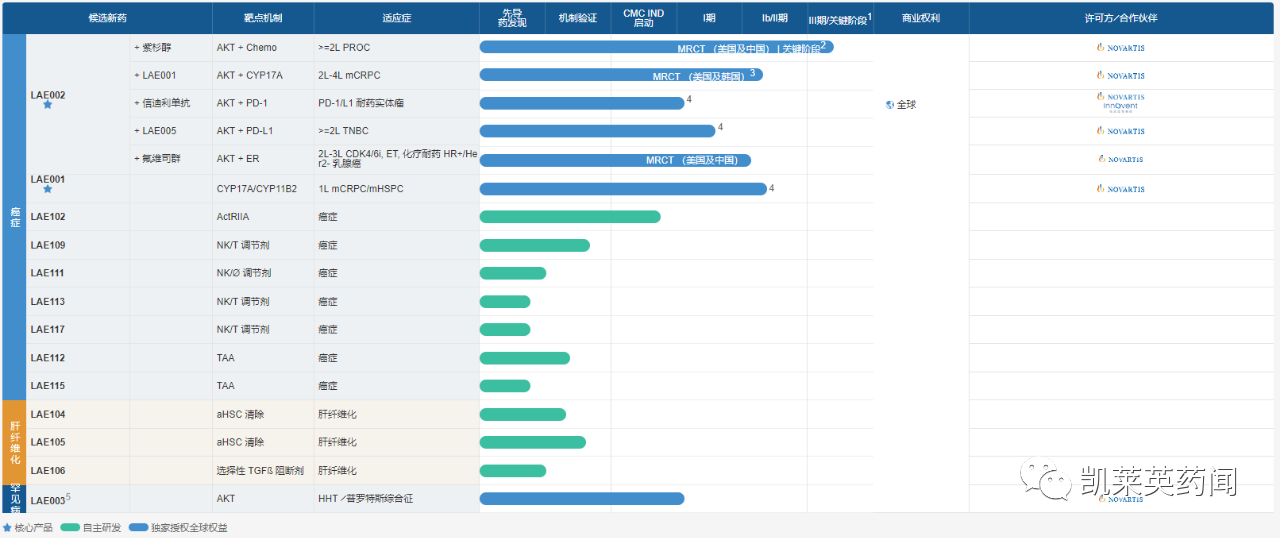Click the globe icon beside 全球

click(x=889, y=104)
